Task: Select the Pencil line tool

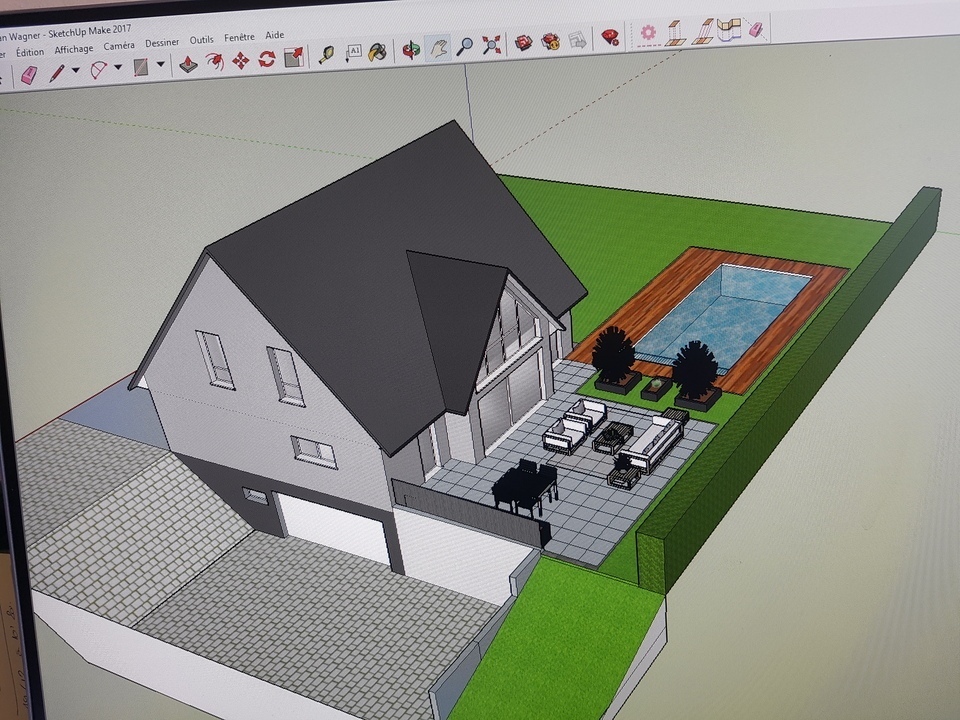Action: (x=57, y=72)
